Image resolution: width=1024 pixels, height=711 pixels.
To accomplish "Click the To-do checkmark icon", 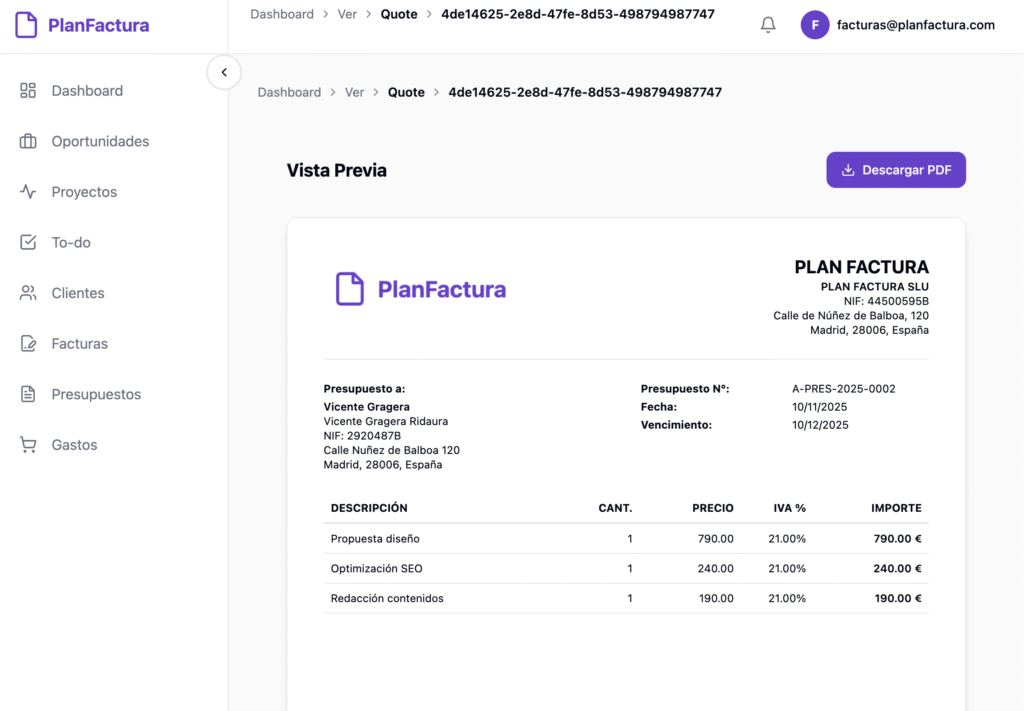I will pyautogui.click(x=28, y=242).
